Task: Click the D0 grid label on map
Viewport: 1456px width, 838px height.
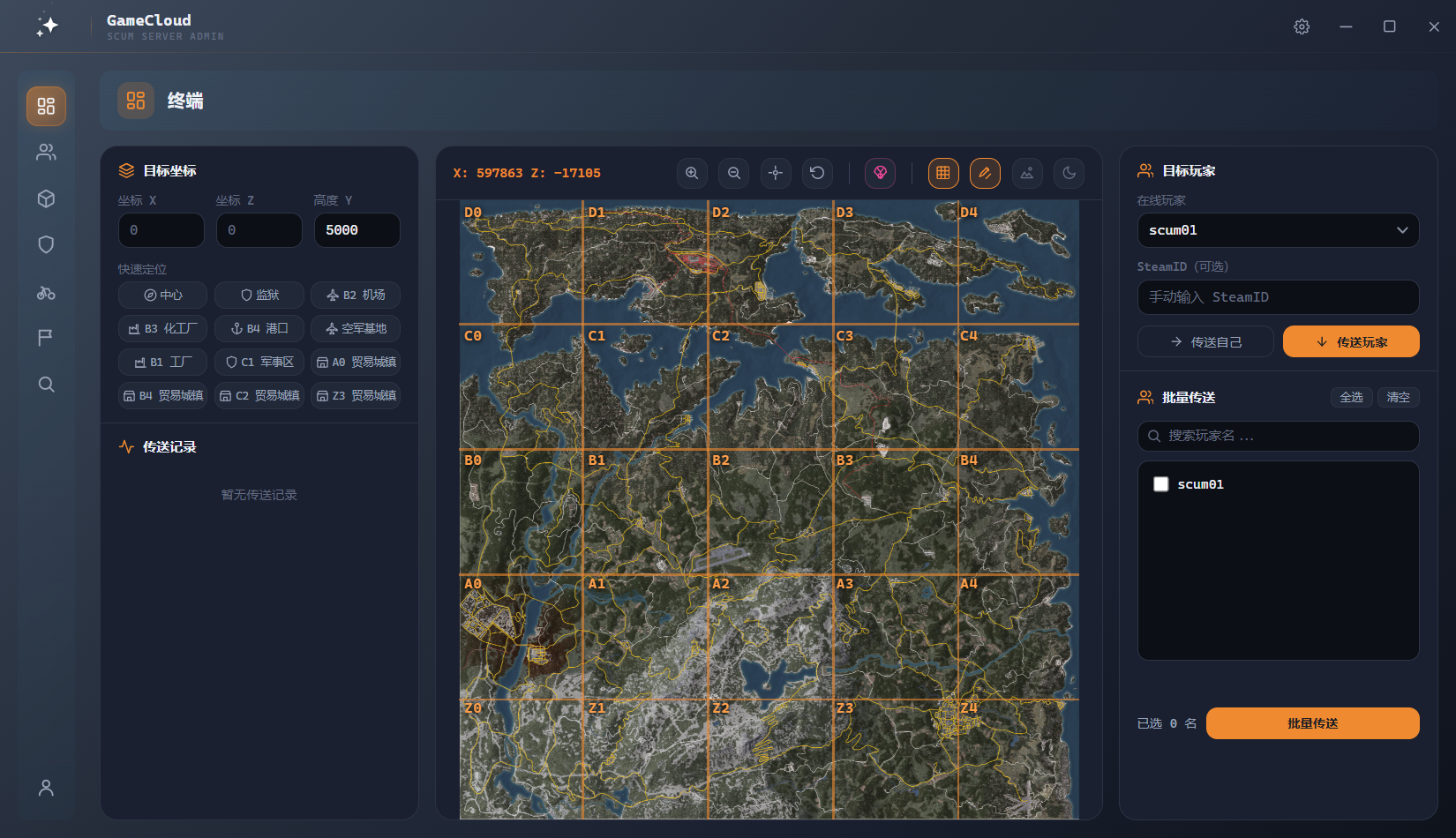Action: pos(473,213)
